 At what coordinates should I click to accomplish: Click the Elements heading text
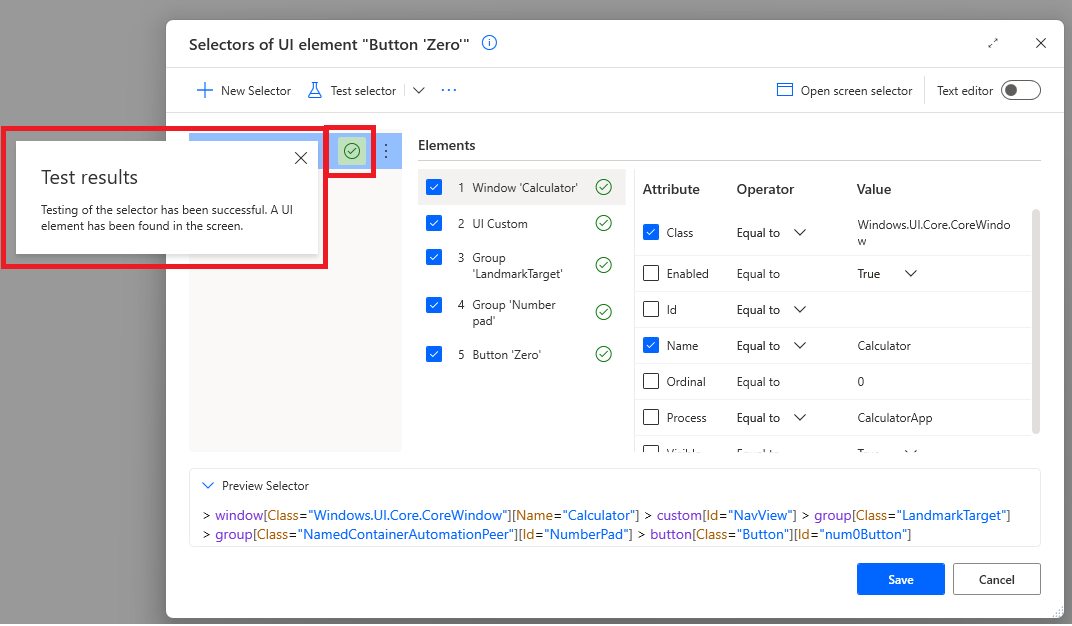pyautogui.click(x=446, y=146)
